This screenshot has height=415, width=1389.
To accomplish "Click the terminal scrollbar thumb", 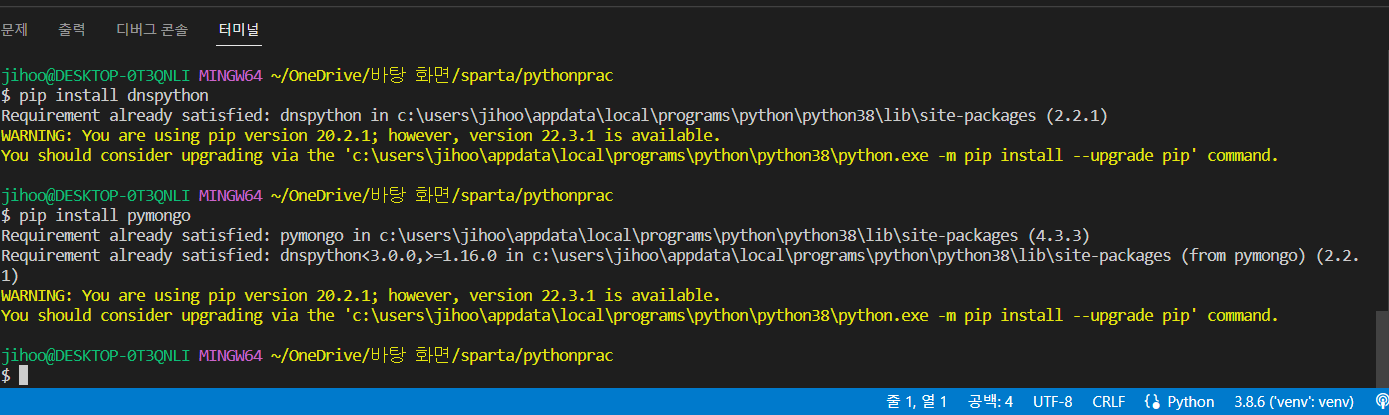I will tap(1382, 348).
